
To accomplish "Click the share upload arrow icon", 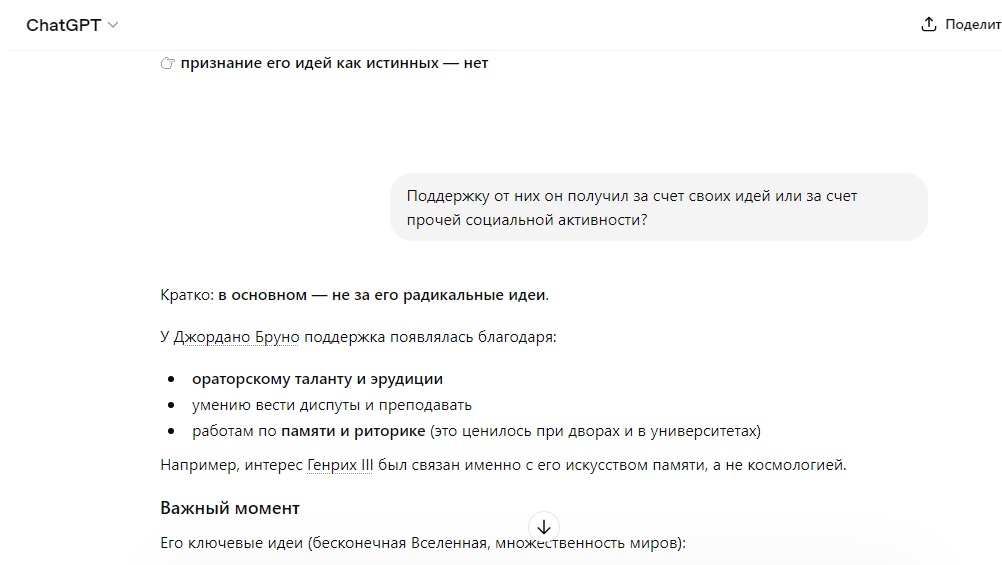I will (x=929, y=24).
